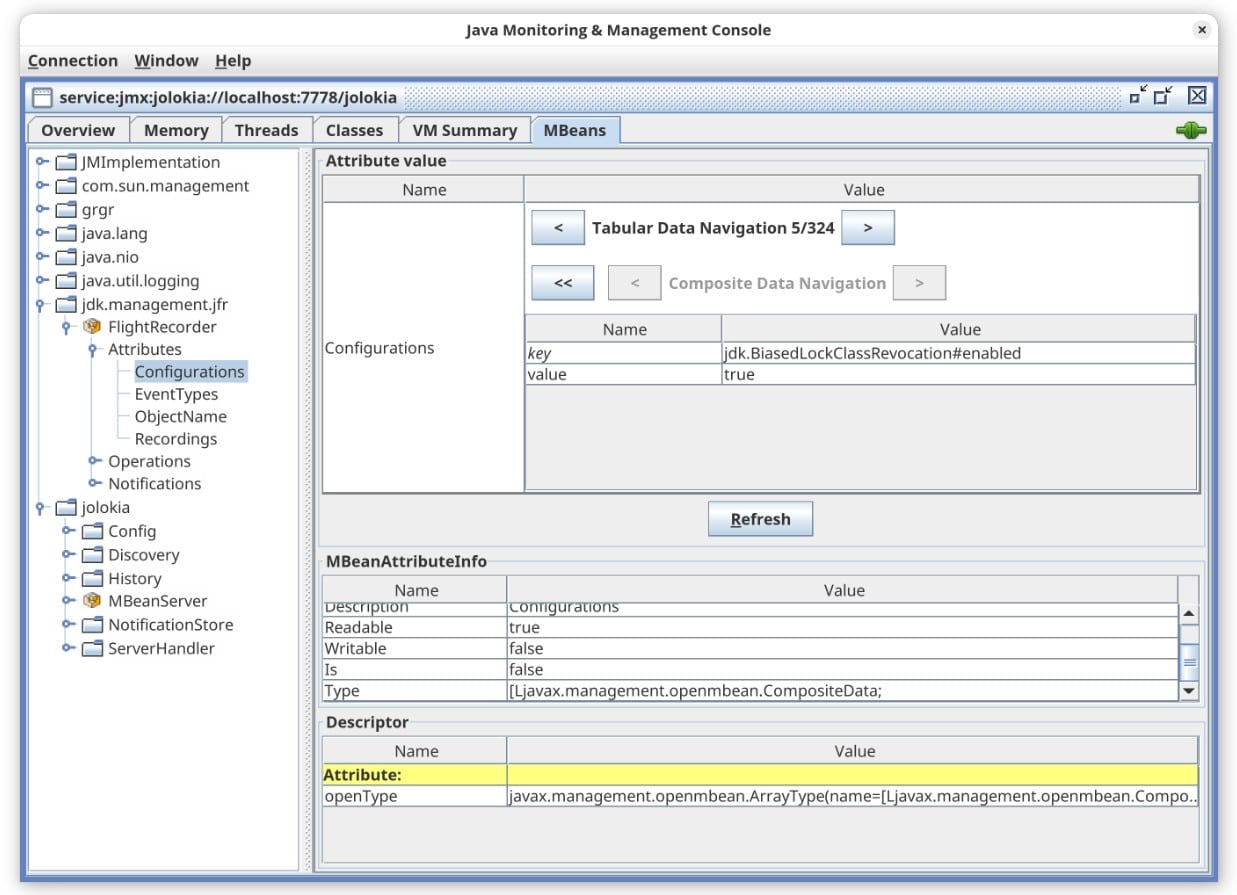
Task: Collapse the jdk.management.jfr node
Action: click(41, 306)
